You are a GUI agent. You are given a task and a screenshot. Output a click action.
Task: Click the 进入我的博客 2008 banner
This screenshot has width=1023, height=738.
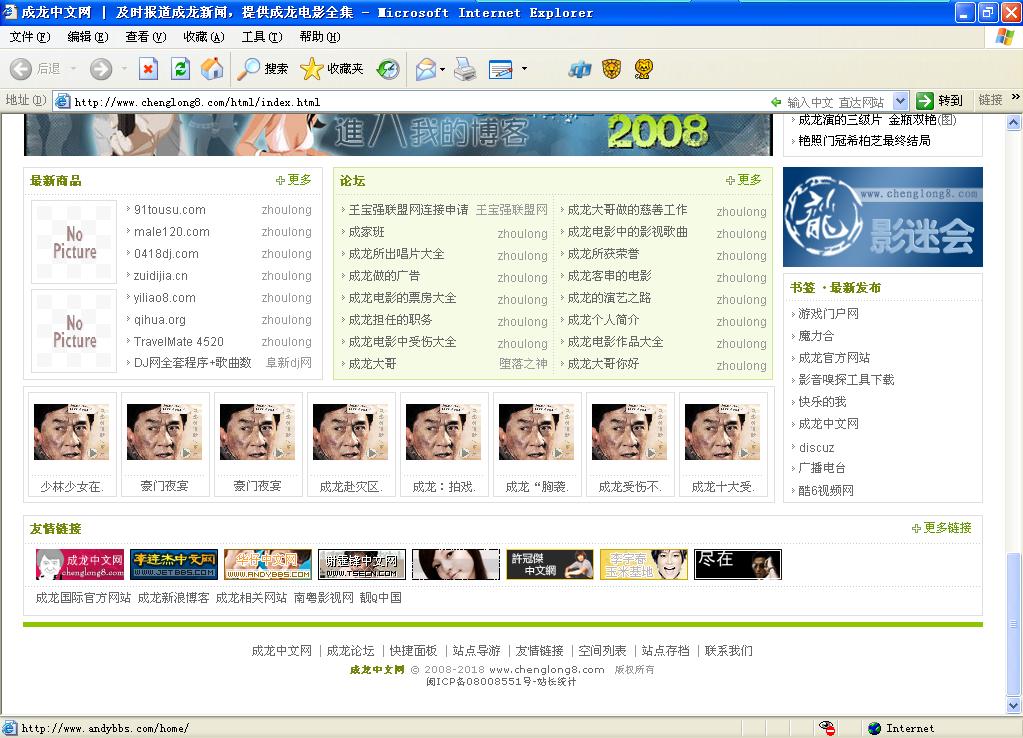point(398,134)
